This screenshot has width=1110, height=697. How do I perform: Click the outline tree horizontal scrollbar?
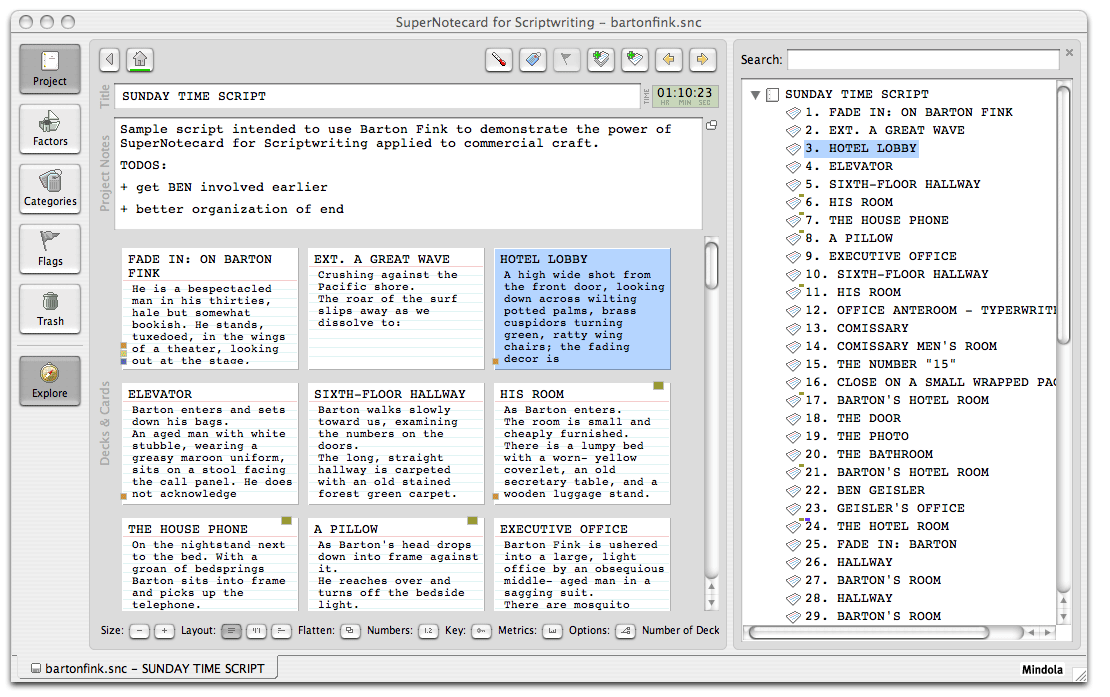869,632
